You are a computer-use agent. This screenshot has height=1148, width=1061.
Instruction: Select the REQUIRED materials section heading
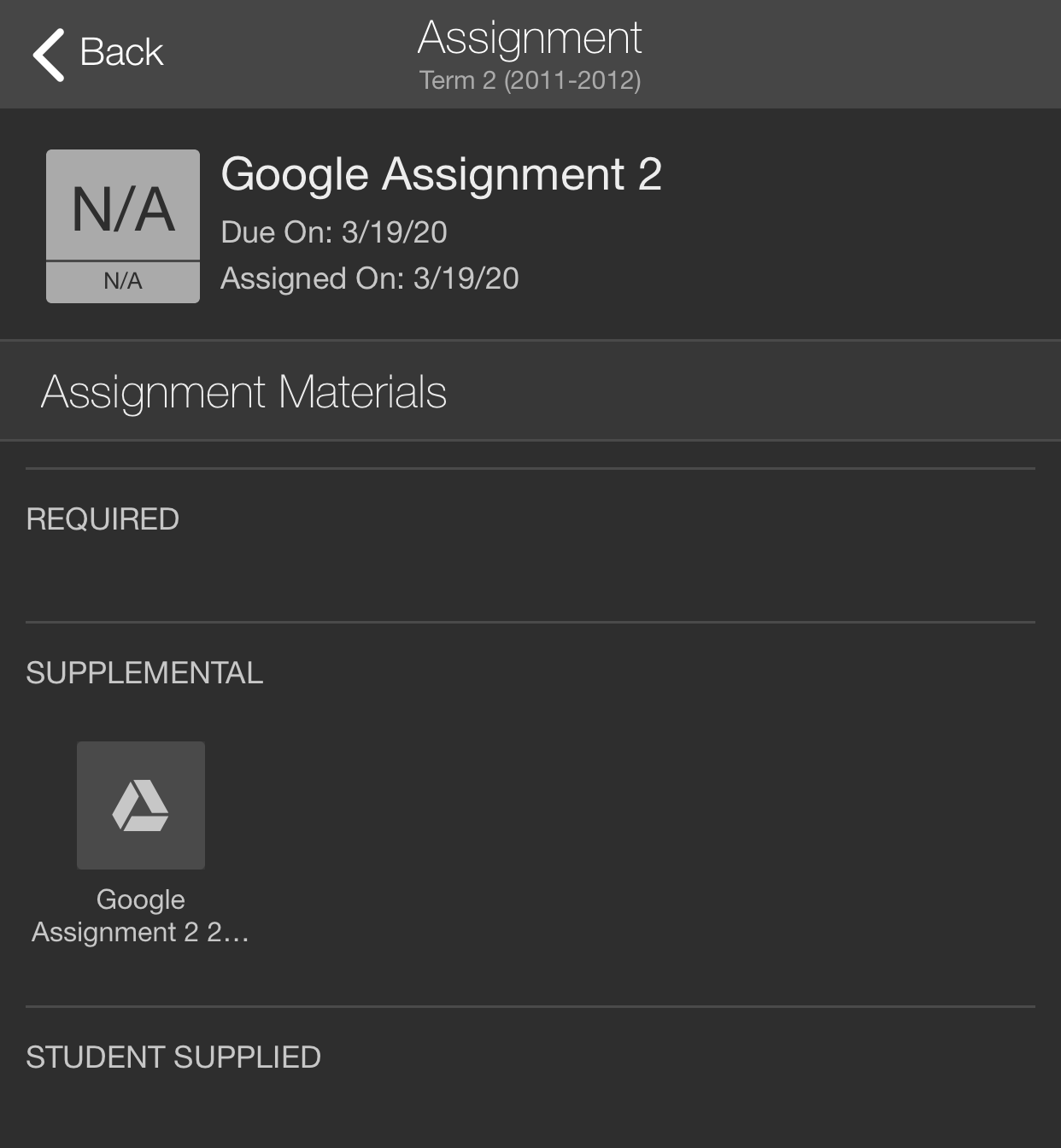pos(103,519)
